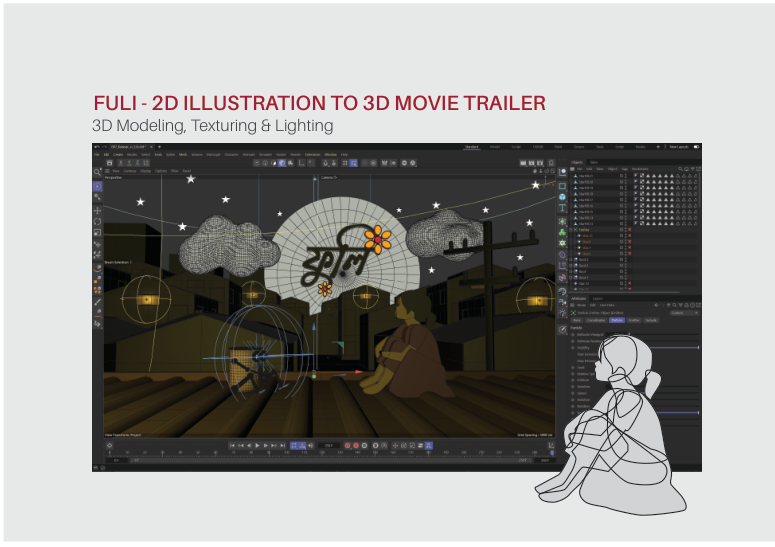Switch to Points mode icon in top toolbar
Image resolution: width=775 pixels, height=547 pixels.
(x=257, y=163)
